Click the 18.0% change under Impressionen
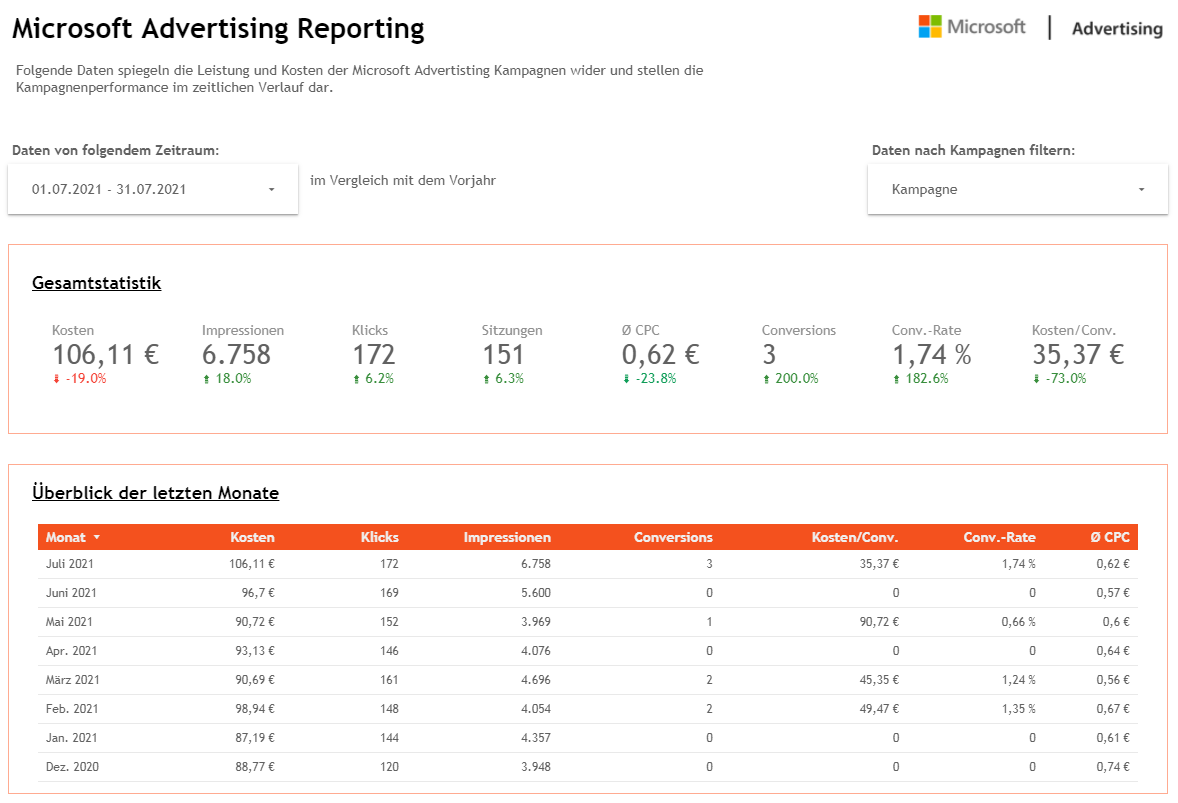Viewport: 1178px width, 803px height. coord(227,379)
